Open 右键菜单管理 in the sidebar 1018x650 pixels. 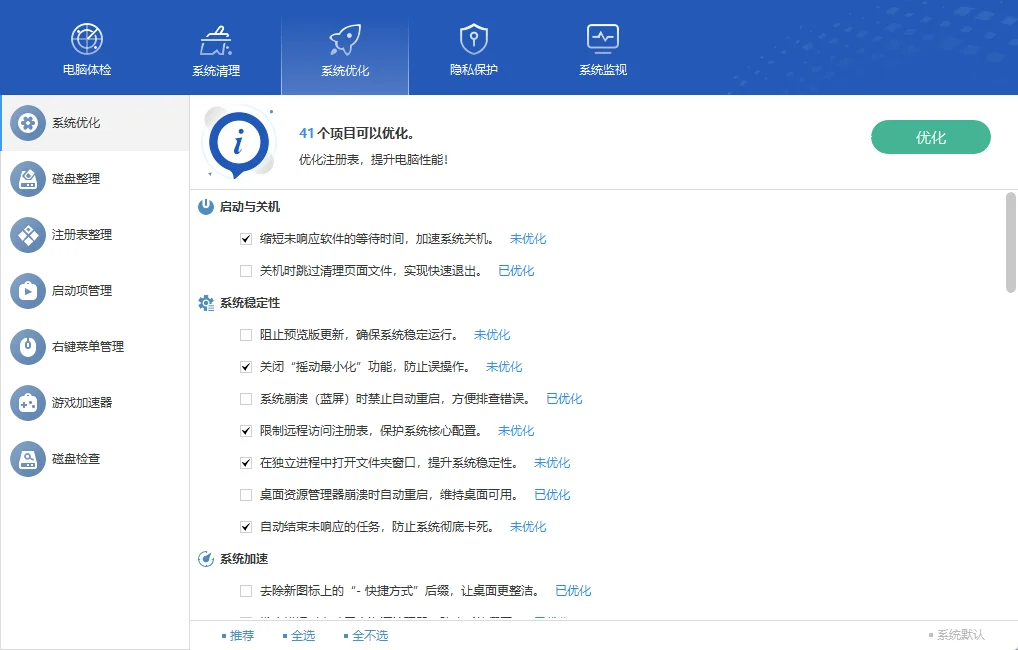tap(88, 346)
